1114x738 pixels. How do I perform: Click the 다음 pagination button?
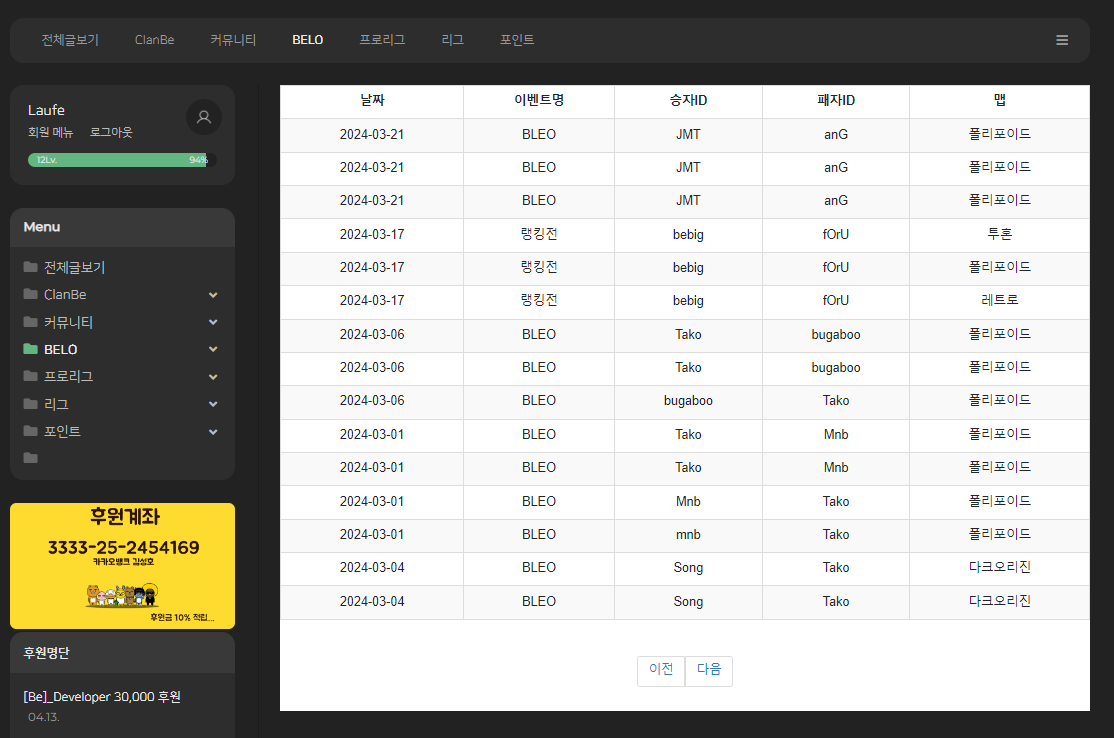tap(709, 671)
